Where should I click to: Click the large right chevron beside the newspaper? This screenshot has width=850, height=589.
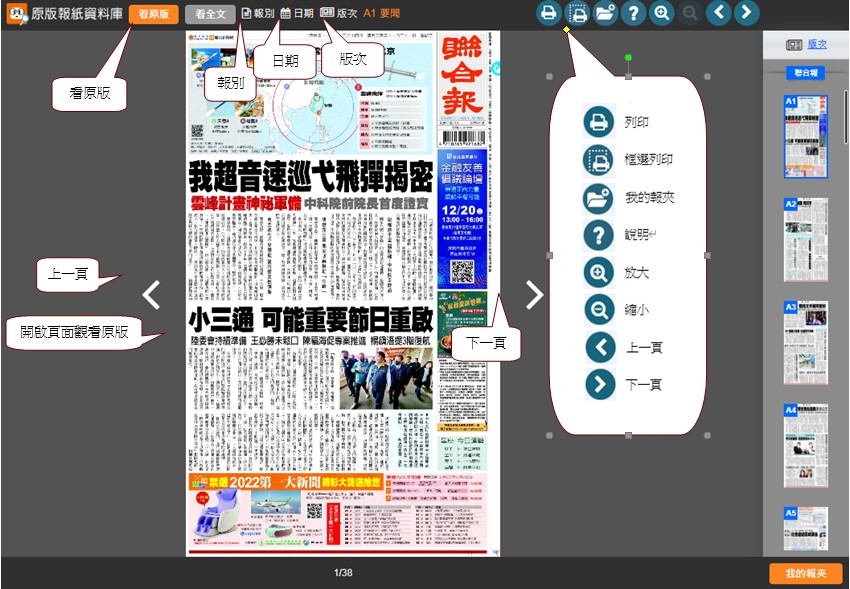coord(534,295)
